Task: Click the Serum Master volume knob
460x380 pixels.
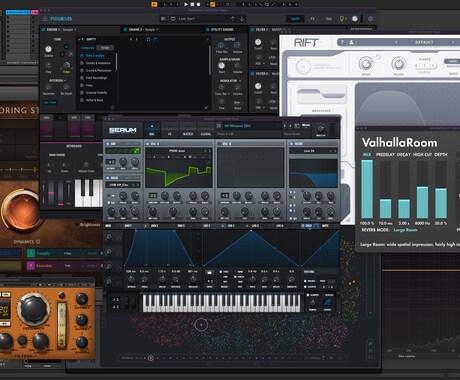Action: coord(320,128)
